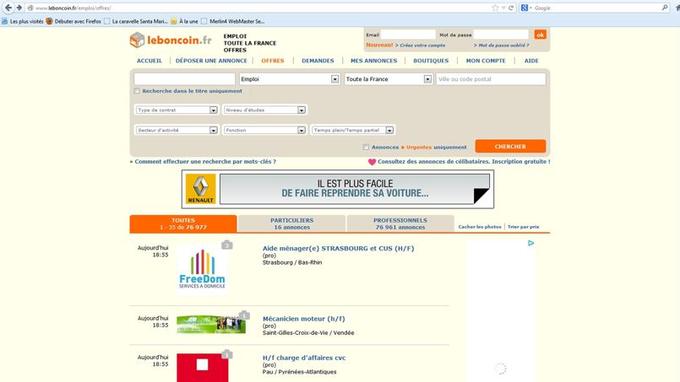Expand the Secteur d'activité dropdown
Viewport: 680px width, 382px height.
click(x=176, y=130)
